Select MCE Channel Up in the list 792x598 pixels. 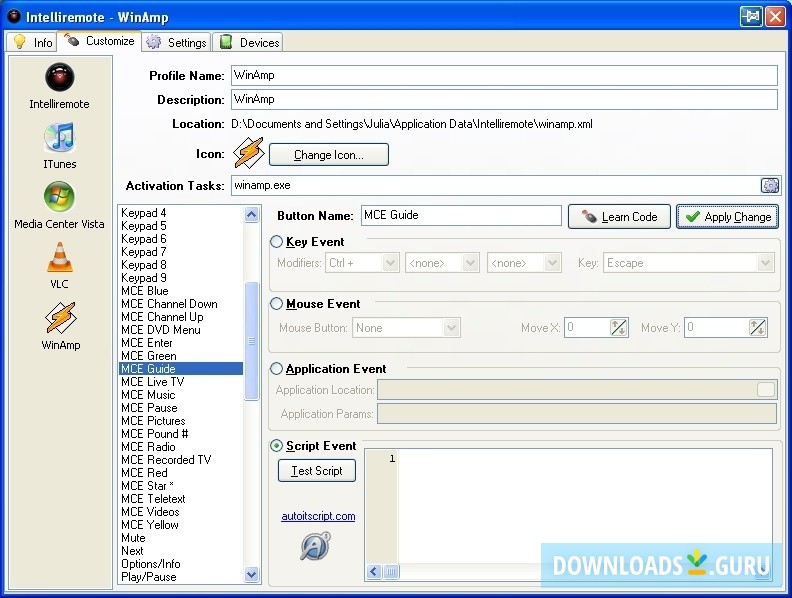[x=181, y=317]
